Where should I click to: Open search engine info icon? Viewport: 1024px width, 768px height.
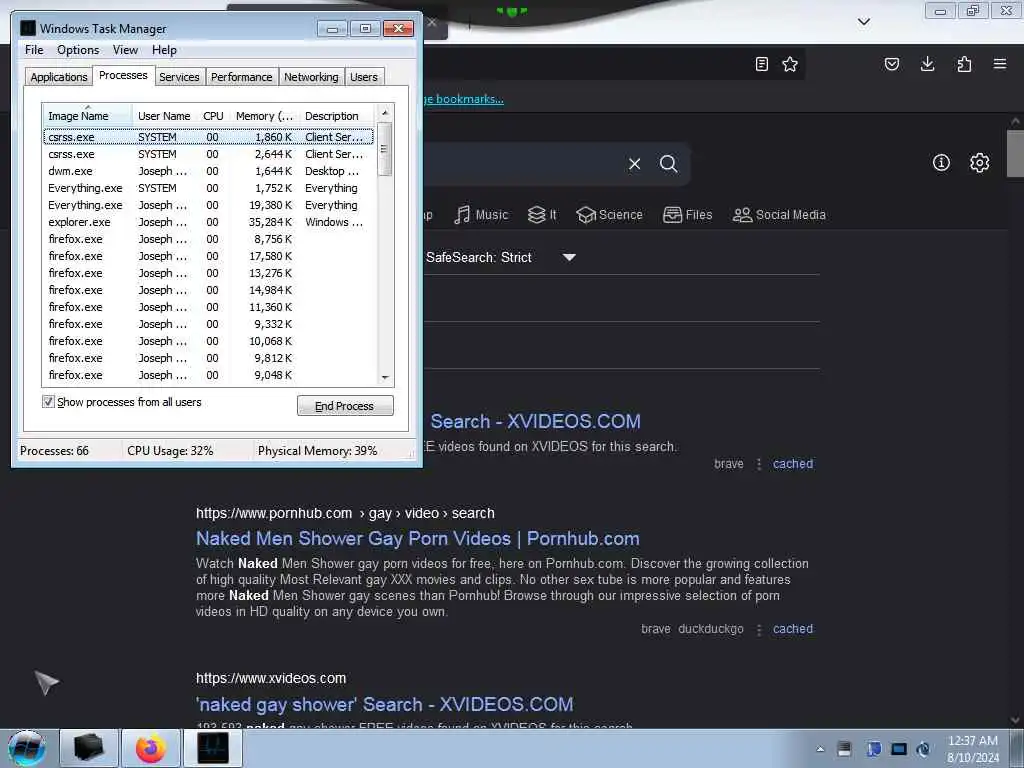tap(941, 163)
